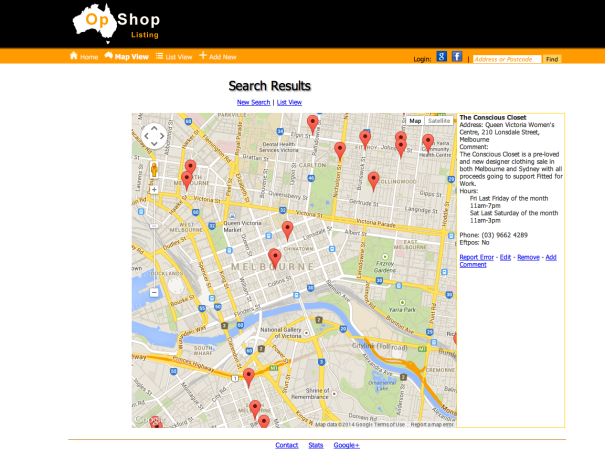Click the Op Shop Listing logo
This screenshot has height=450, width=605.
[x=114, y=24]
